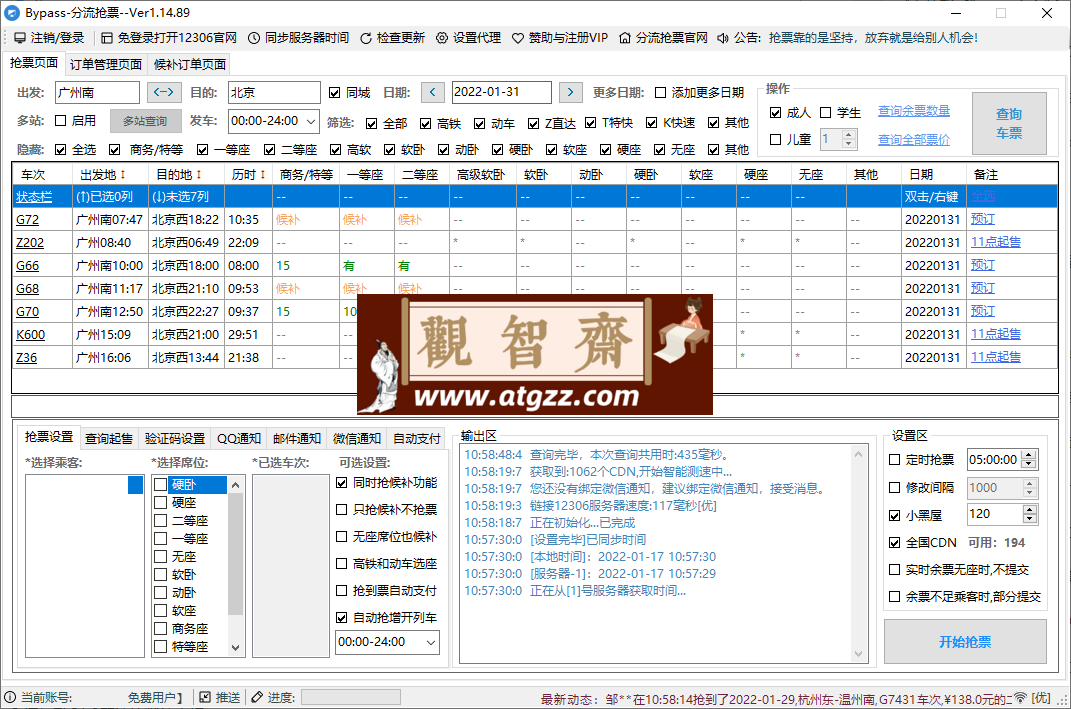1071x709 pixels.
Task: Open 免登录打开12306官网 from toolbar
Action: click(107, 38)
